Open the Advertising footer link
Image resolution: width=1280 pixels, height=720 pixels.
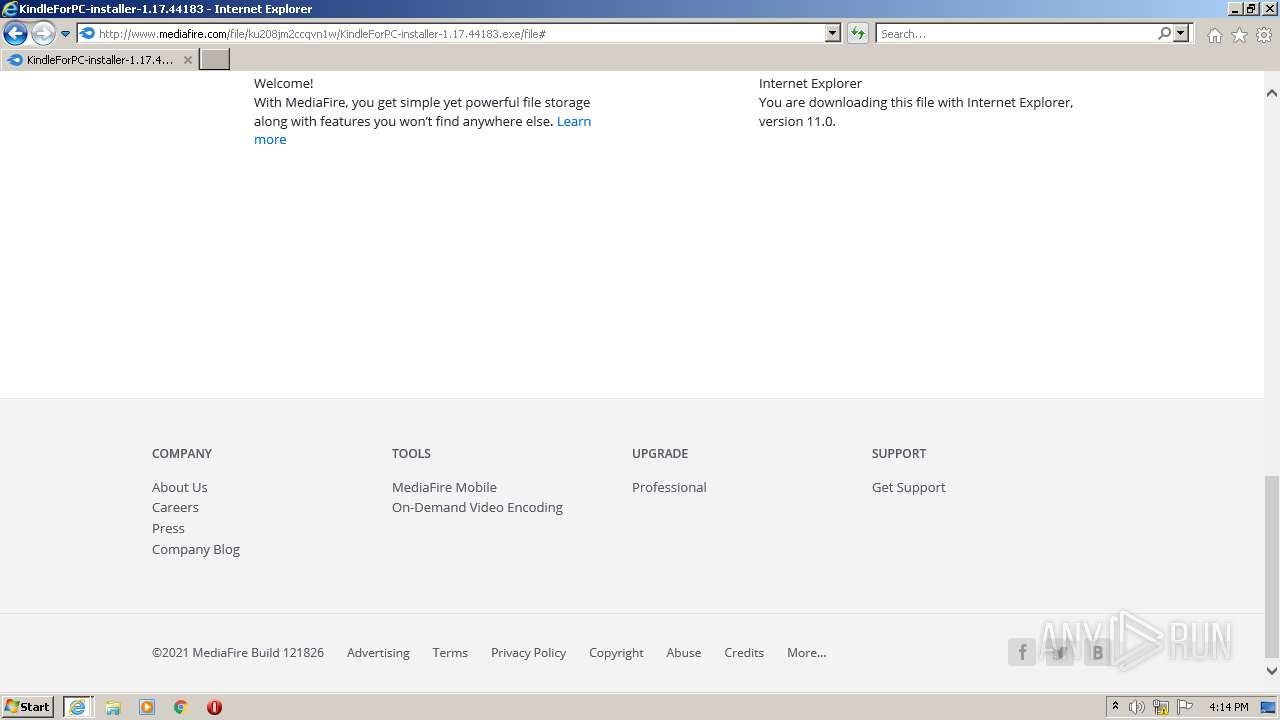378,652
